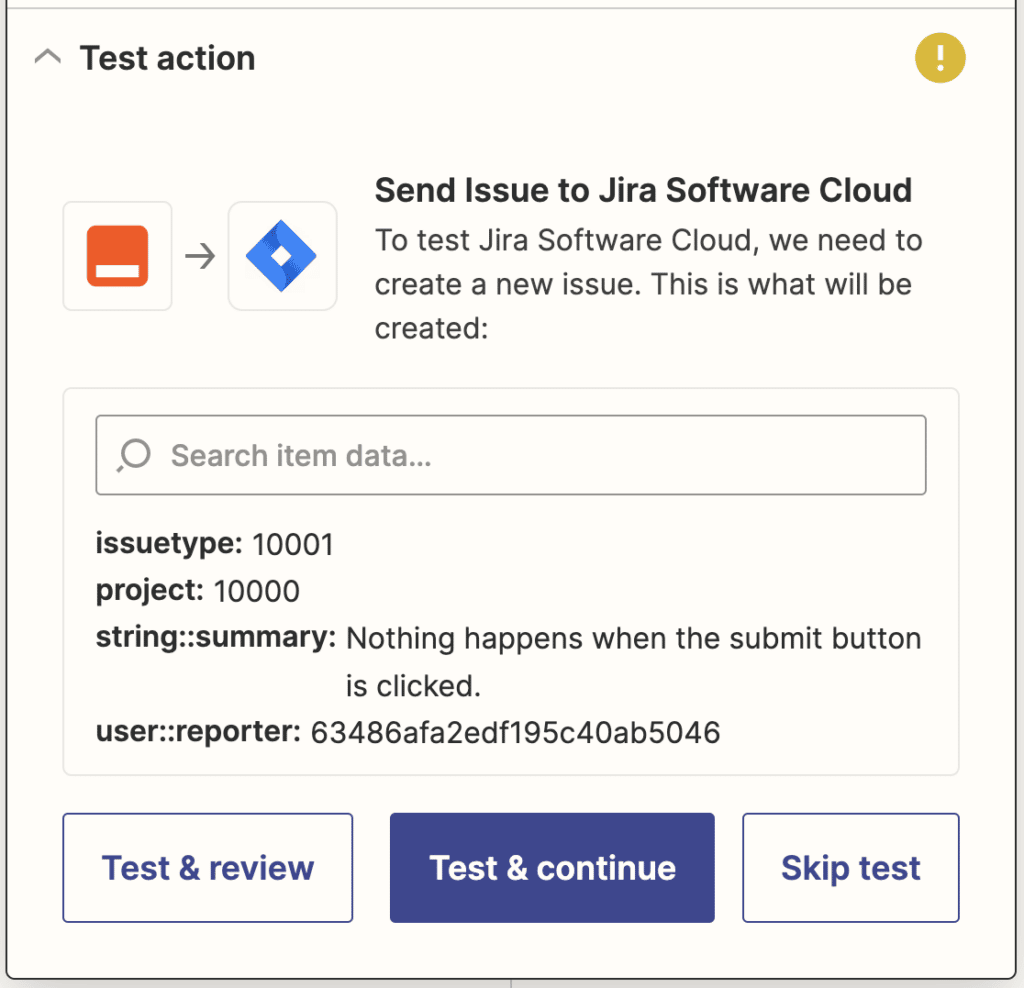Click the Test action header label
1024x988 pixels.
167,58
